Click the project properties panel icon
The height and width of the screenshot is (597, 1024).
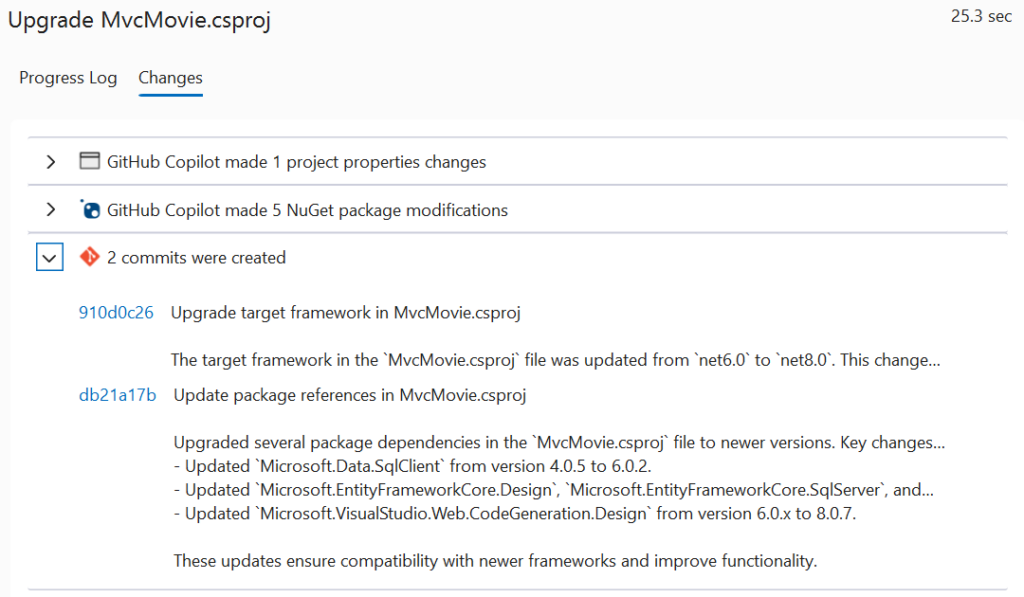click(x=88, y=162)
